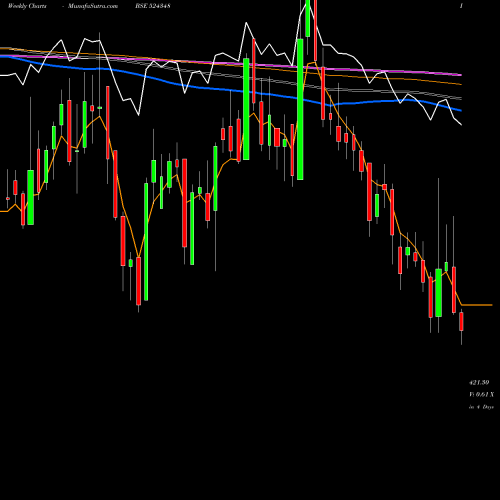
Task: Click the "in 4 Days" label
Action: coord(481,407)
